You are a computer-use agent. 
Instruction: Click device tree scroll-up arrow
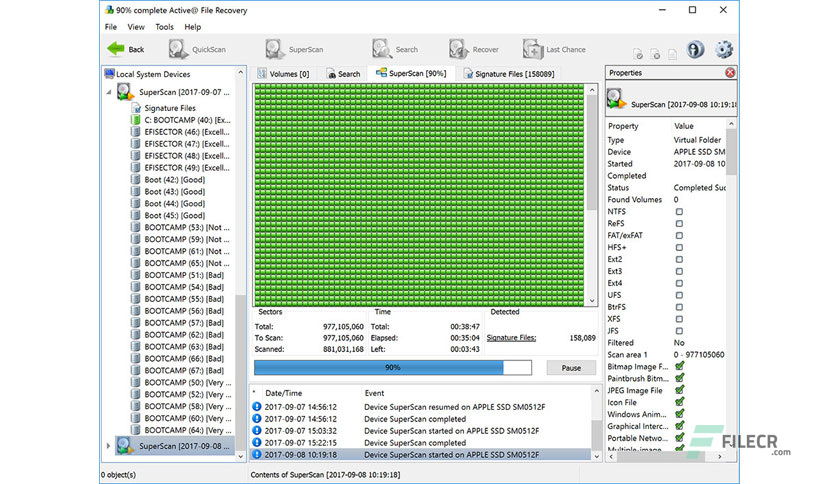(240, 72)
